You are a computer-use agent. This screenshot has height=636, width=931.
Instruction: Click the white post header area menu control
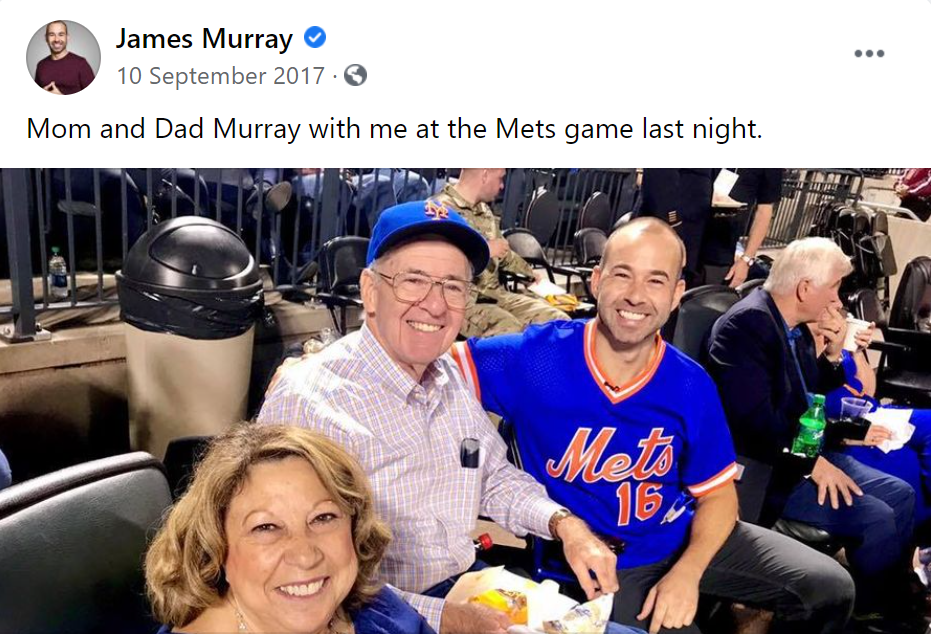click(x=871, y=54)
